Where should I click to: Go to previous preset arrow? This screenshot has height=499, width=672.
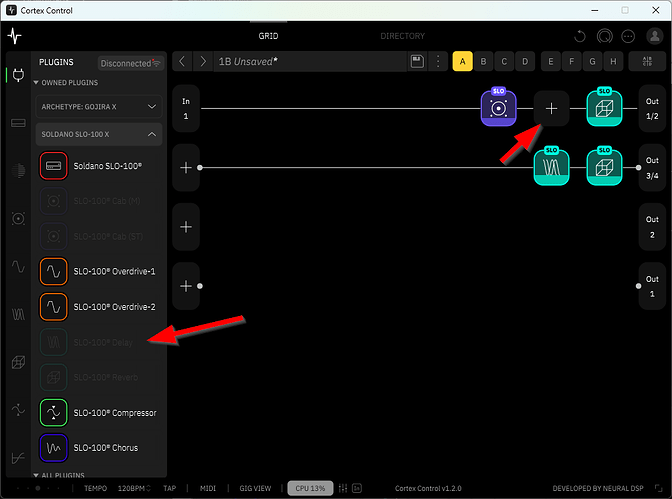(x=182, y=61)
